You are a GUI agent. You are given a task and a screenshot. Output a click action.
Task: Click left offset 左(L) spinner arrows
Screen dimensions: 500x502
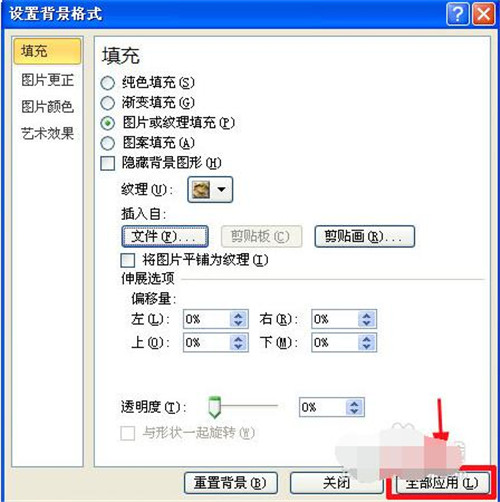238,319
